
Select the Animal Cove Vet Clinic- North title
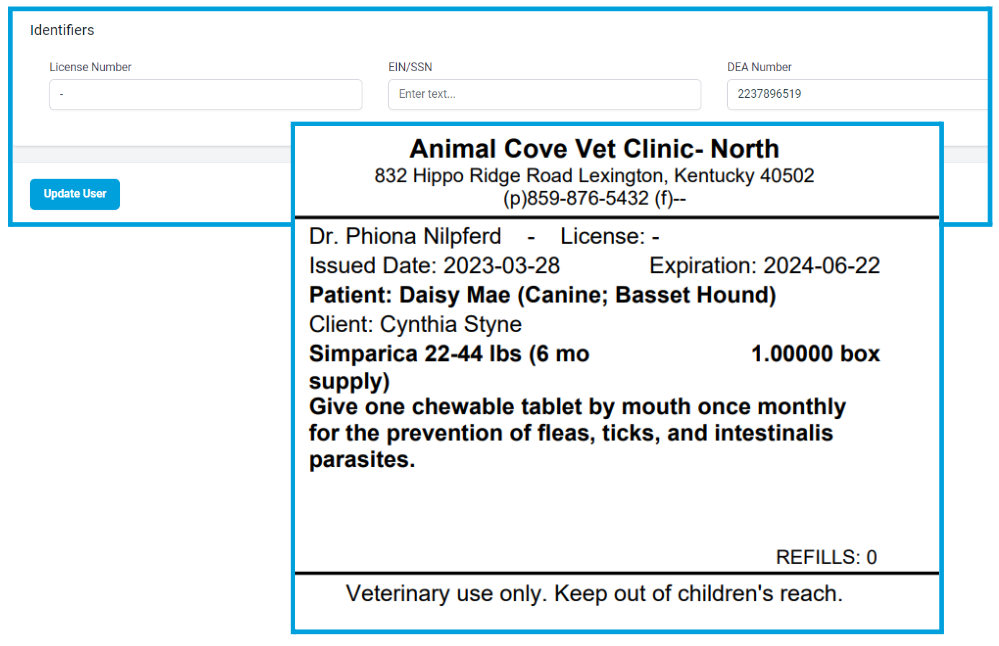pos(594,149)
